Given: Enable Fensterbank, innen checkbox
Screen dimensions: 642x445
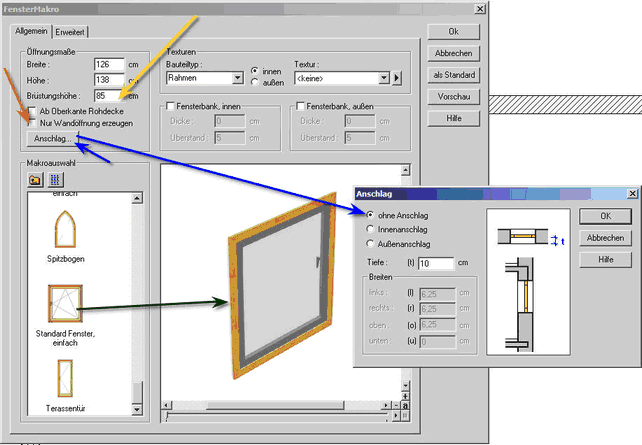Looking at the screenshot, I should click(x=171, y=106).
